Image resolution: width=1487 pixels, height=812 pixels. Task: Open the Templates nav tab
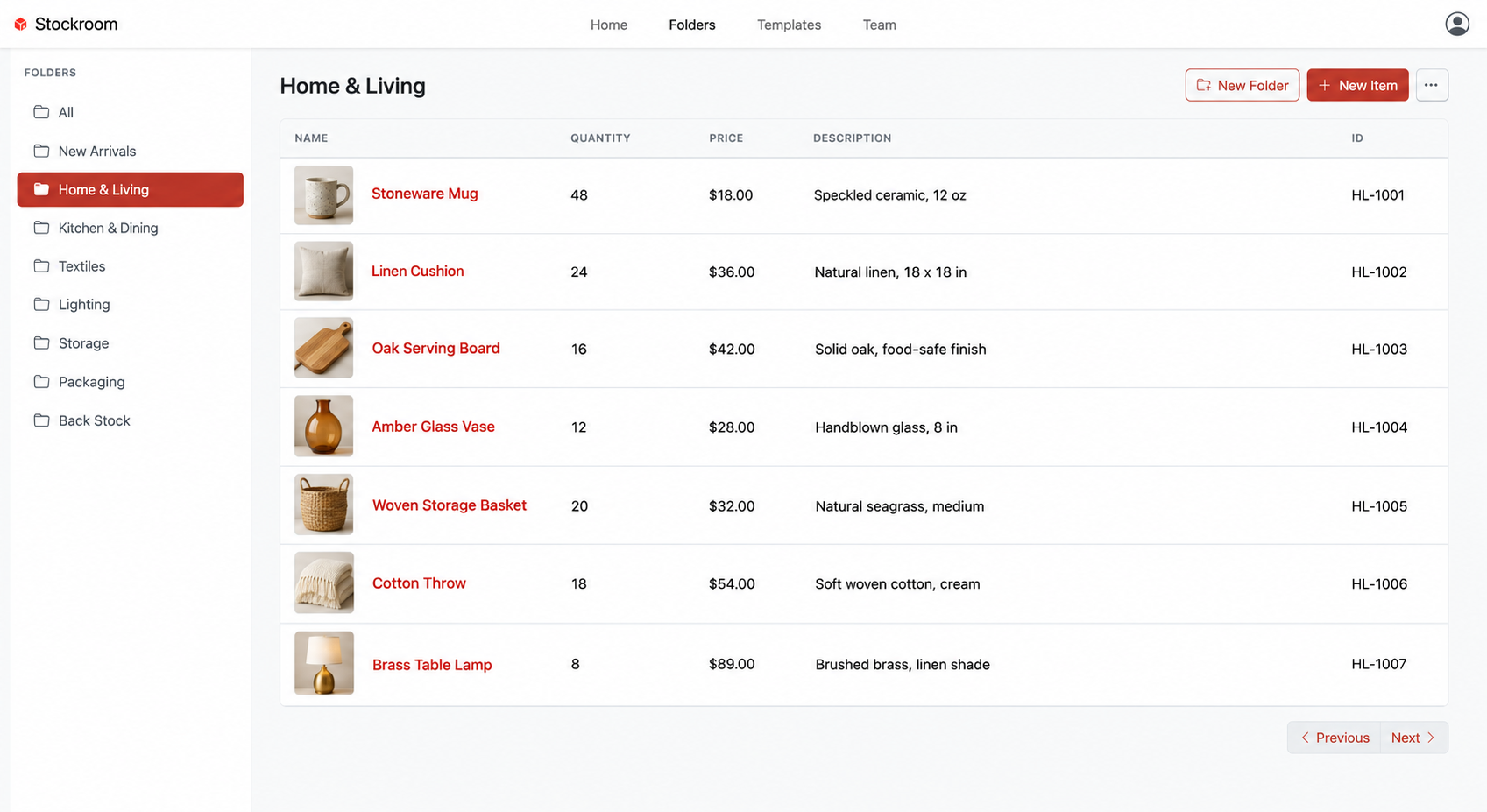790,25
